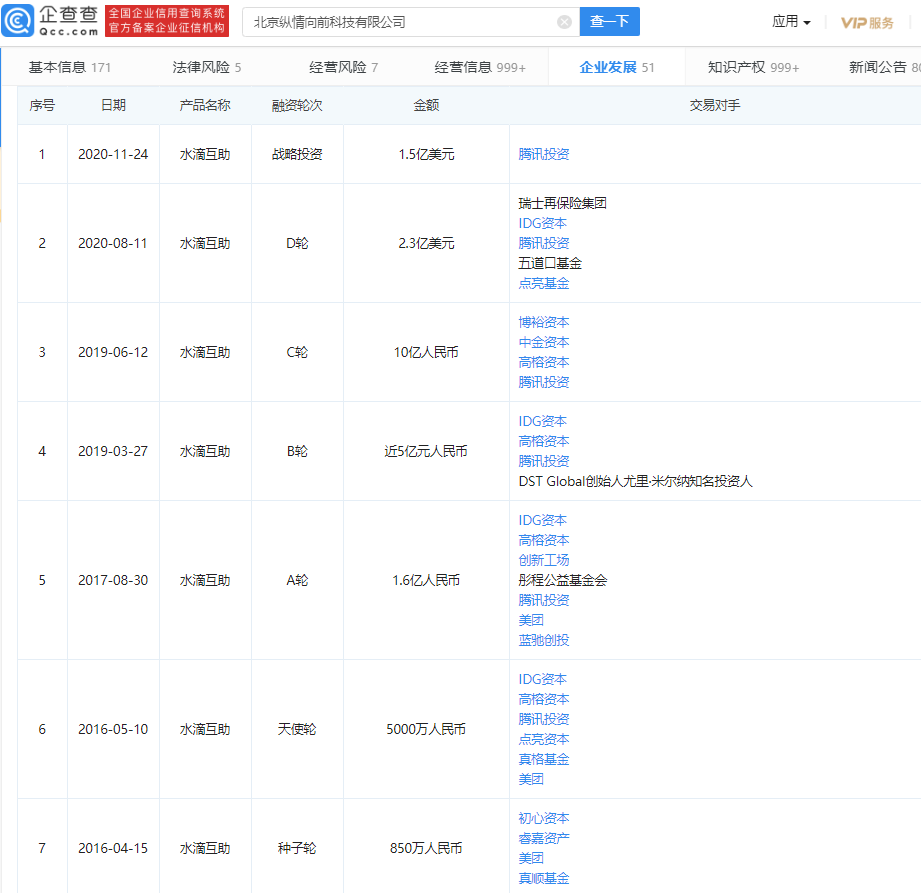Select the 企业发展 tab
The height and width of the screenshot is (893, 921).
[x=617, y=67]
